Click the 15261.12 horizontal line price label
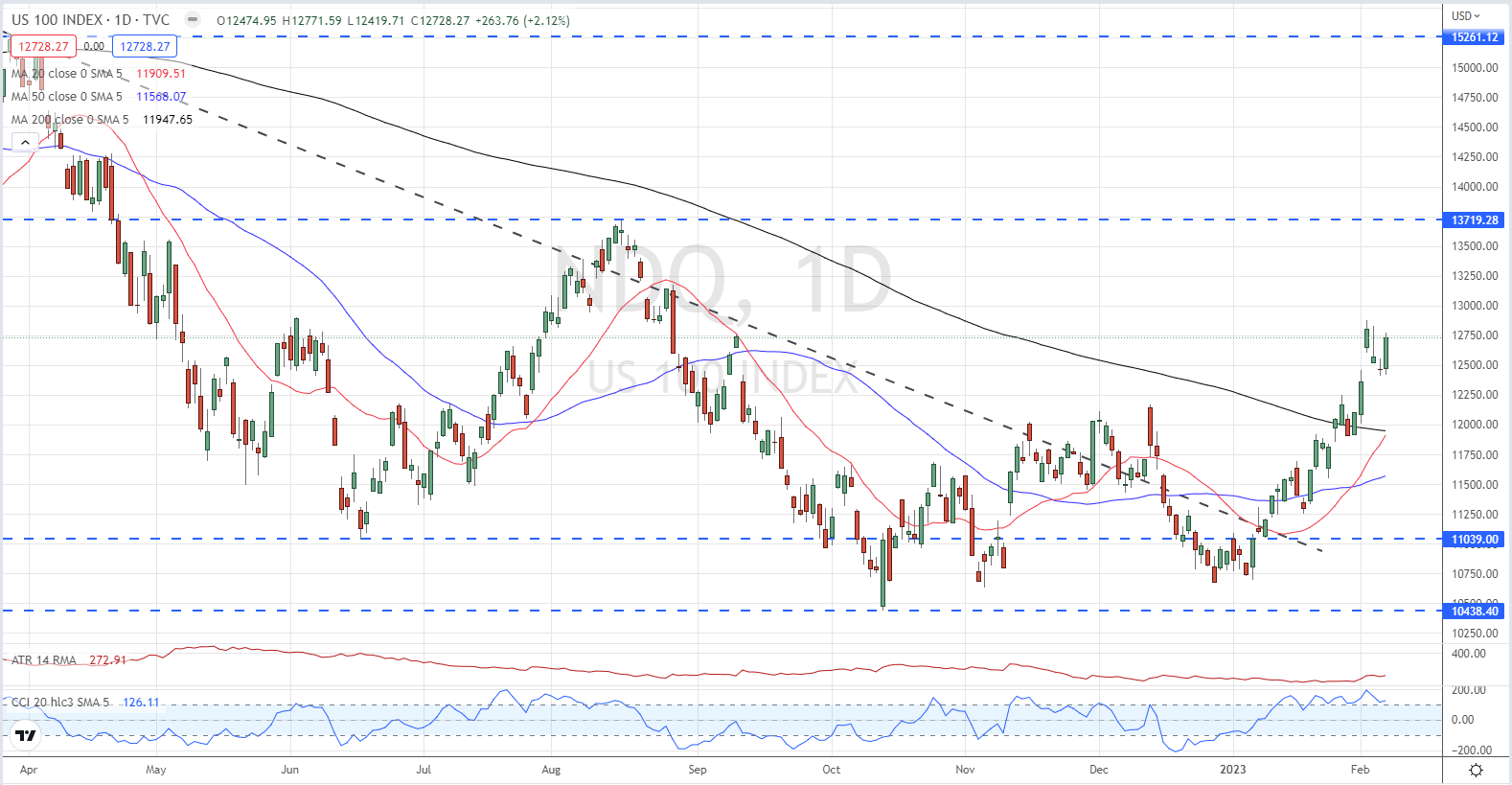1512x785 pixels. [x=1475, y=37]
